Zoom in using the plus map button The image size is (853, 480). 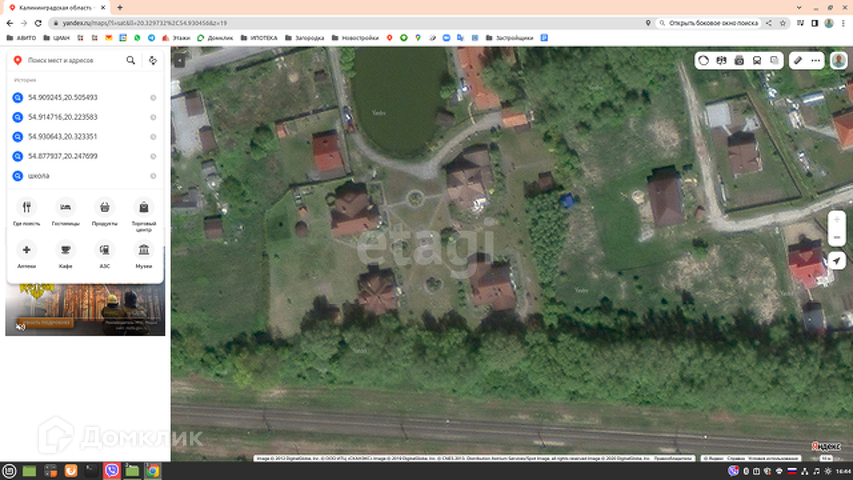837,219
